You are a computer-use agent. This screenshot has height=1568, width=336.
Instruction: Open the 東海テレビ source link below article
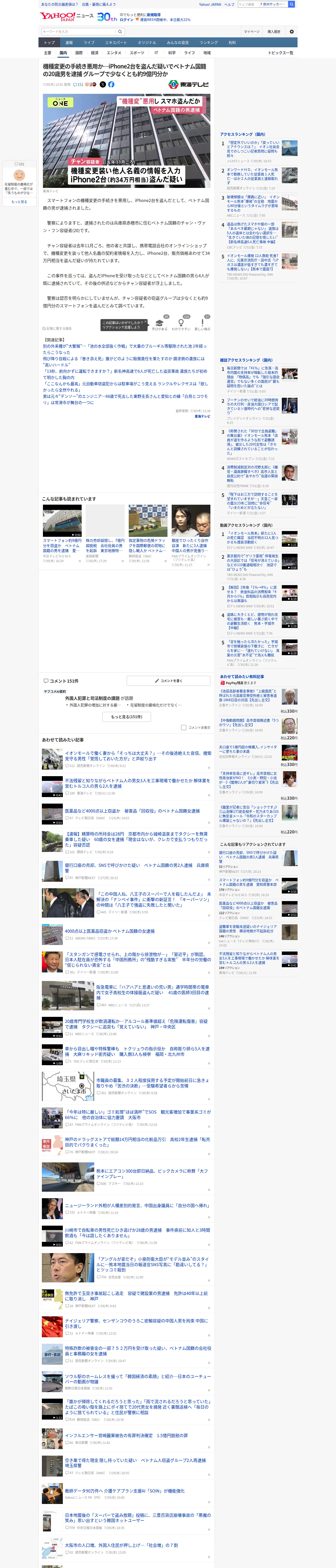click(x=203, y=416)
